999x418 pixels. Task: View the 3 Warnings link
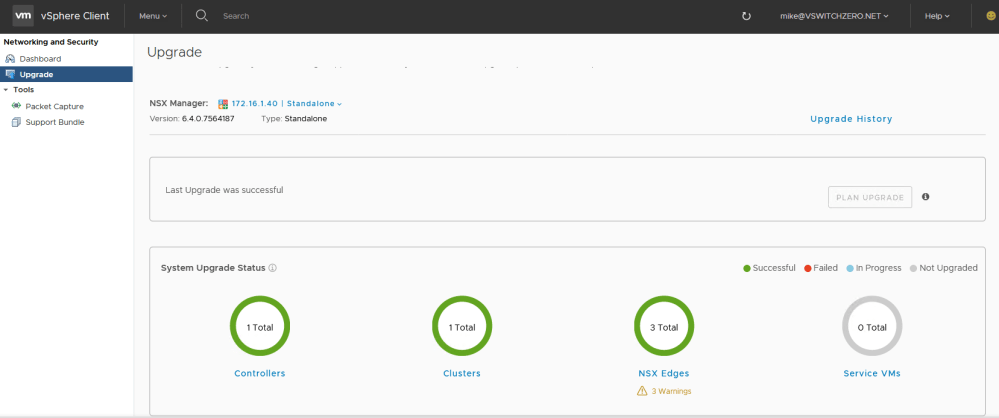coord(671,391)
